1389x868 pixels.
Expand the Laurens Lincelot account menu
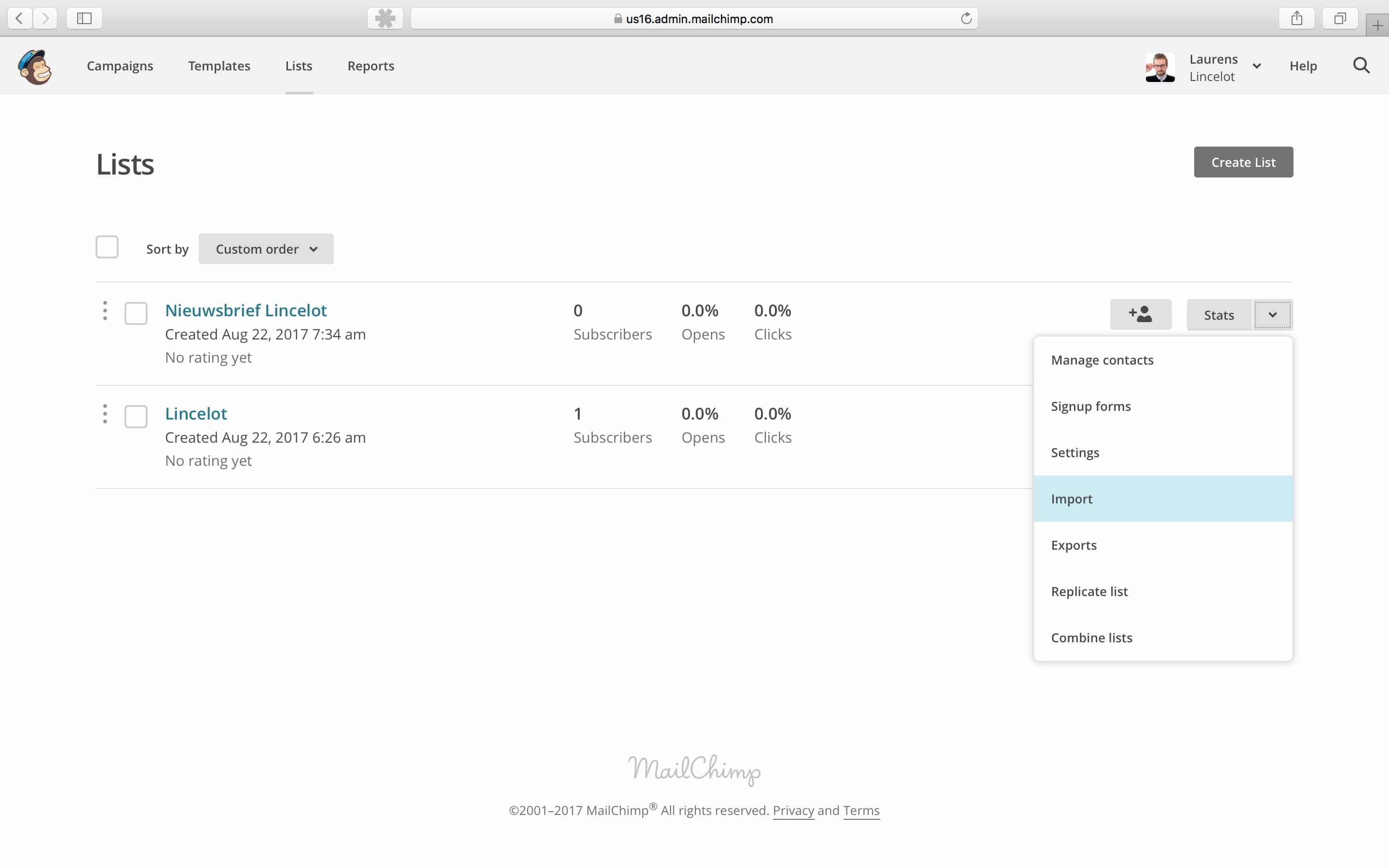coord(1256,66)
